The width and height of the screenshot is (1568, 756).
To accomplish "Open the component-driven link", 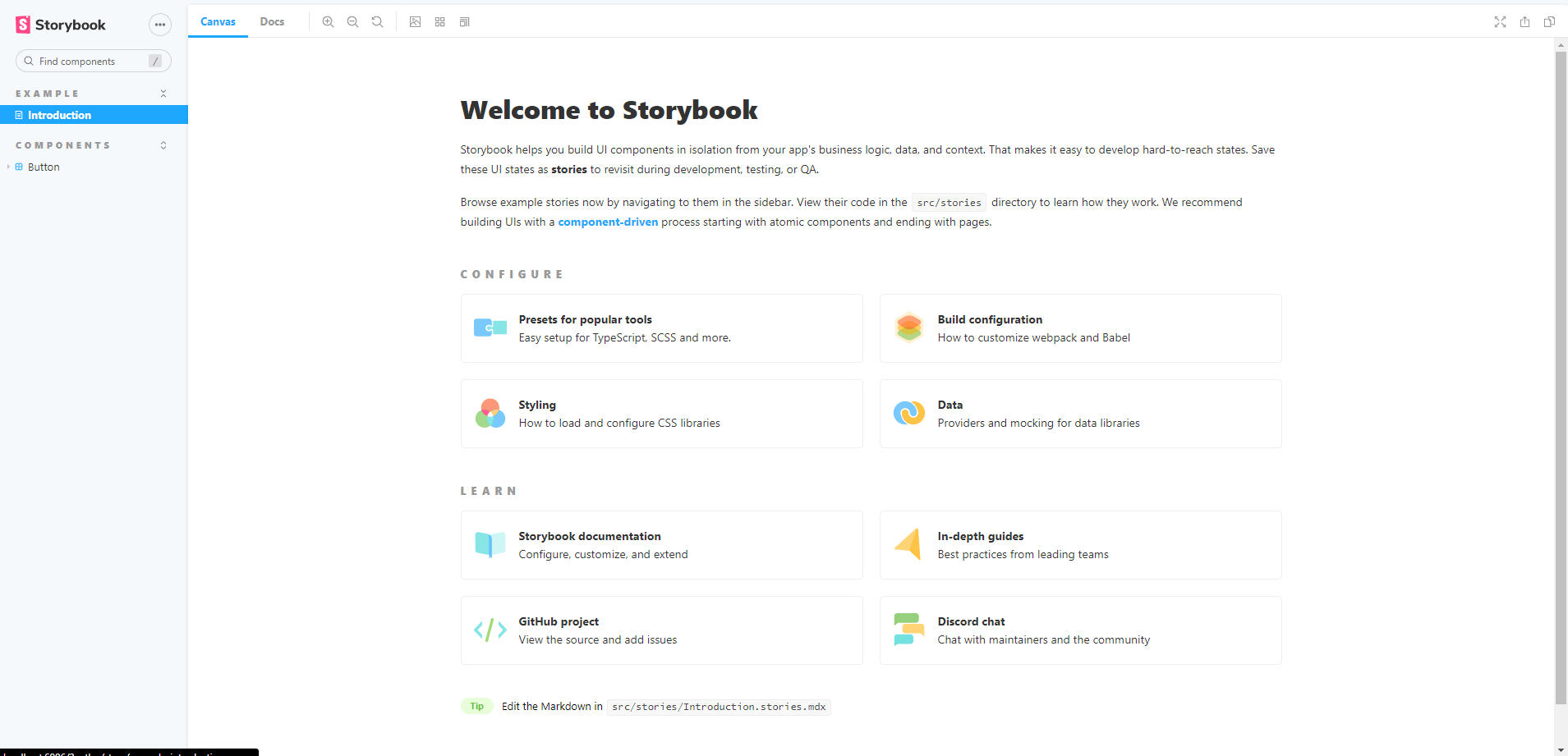I will [607, 222].
